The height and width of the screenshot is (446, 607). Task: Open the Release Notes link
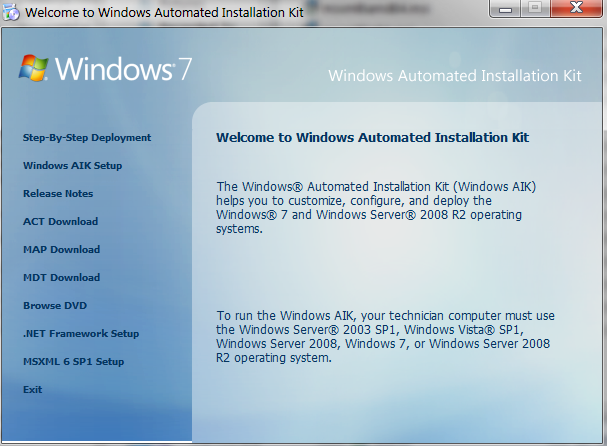pos(58,194)
